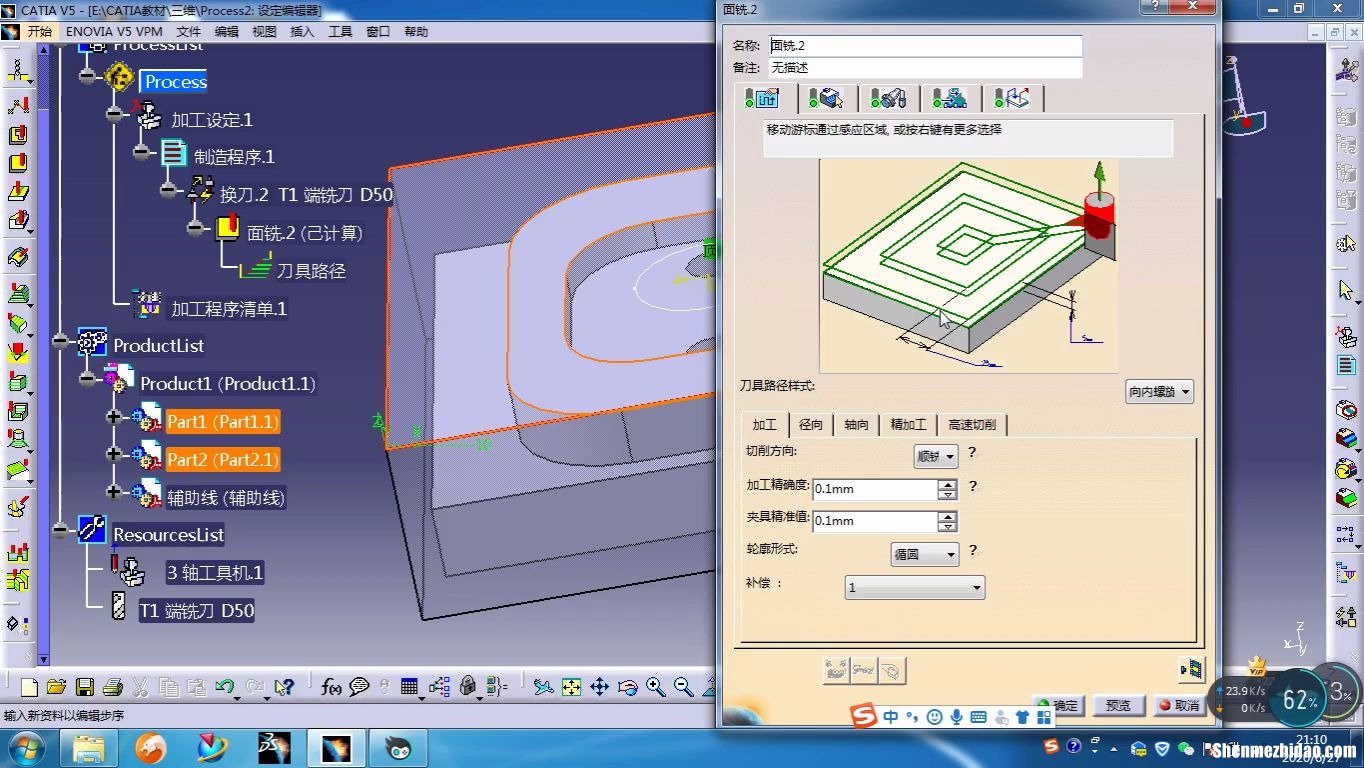Click the 取消 button
Viewport: 1364px width, 768px height.
(1179, 705)
